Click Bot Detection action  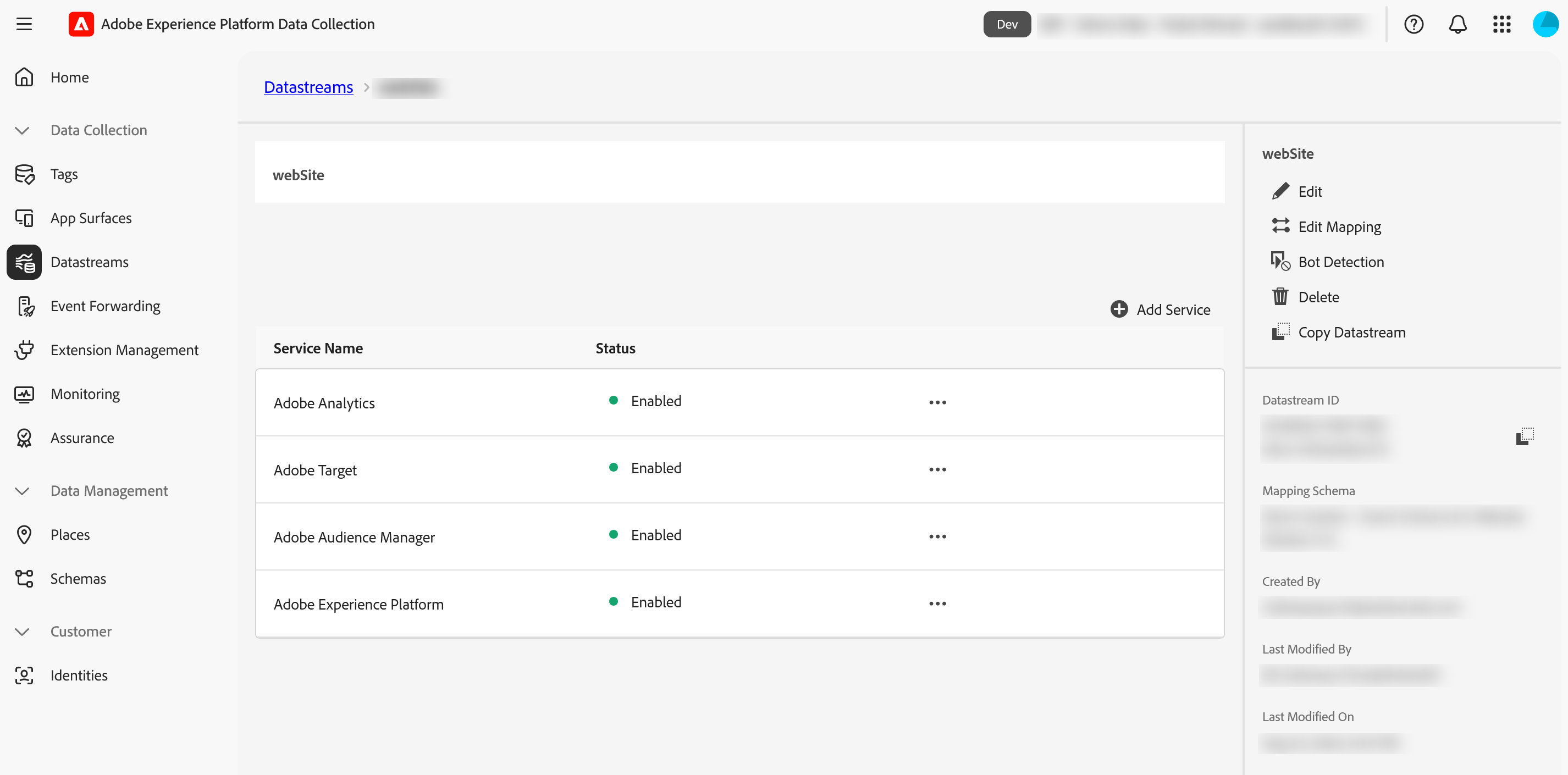point(1340,262)
